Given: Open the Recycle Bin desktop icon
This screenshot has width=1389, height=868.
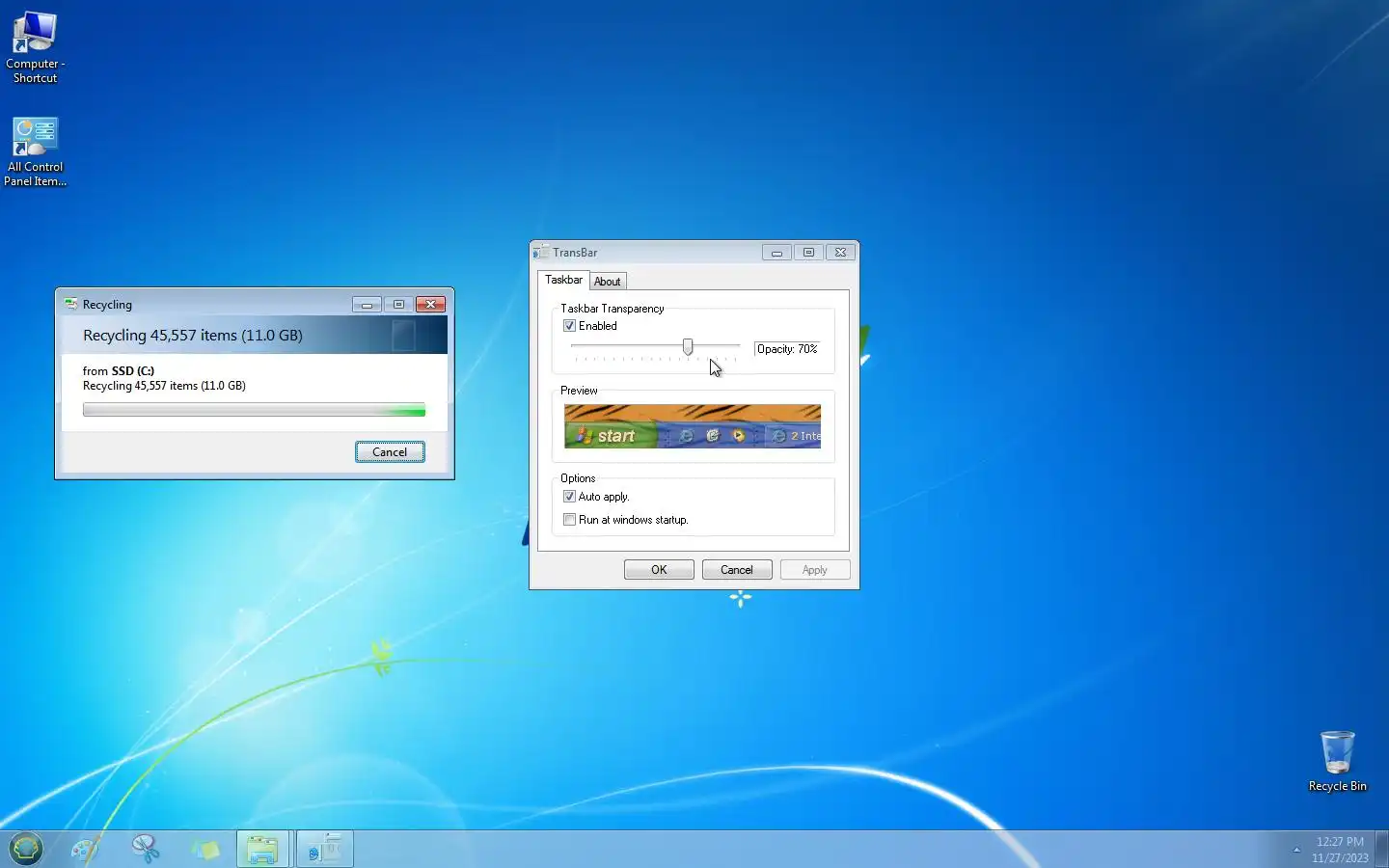Looking at the screenshot, I should pos(1337,761).
